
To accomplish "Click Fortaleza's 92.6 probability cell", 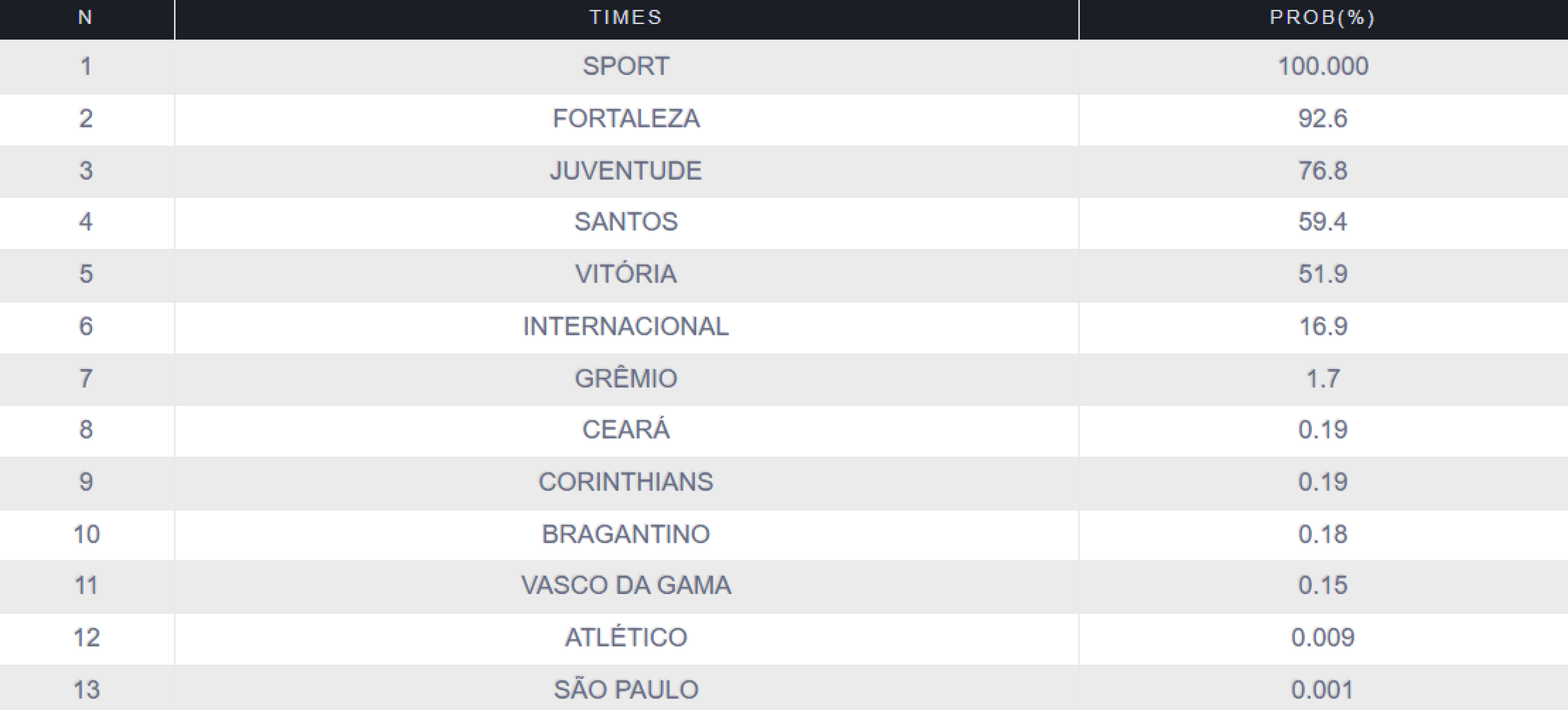I will [1323, 119].
